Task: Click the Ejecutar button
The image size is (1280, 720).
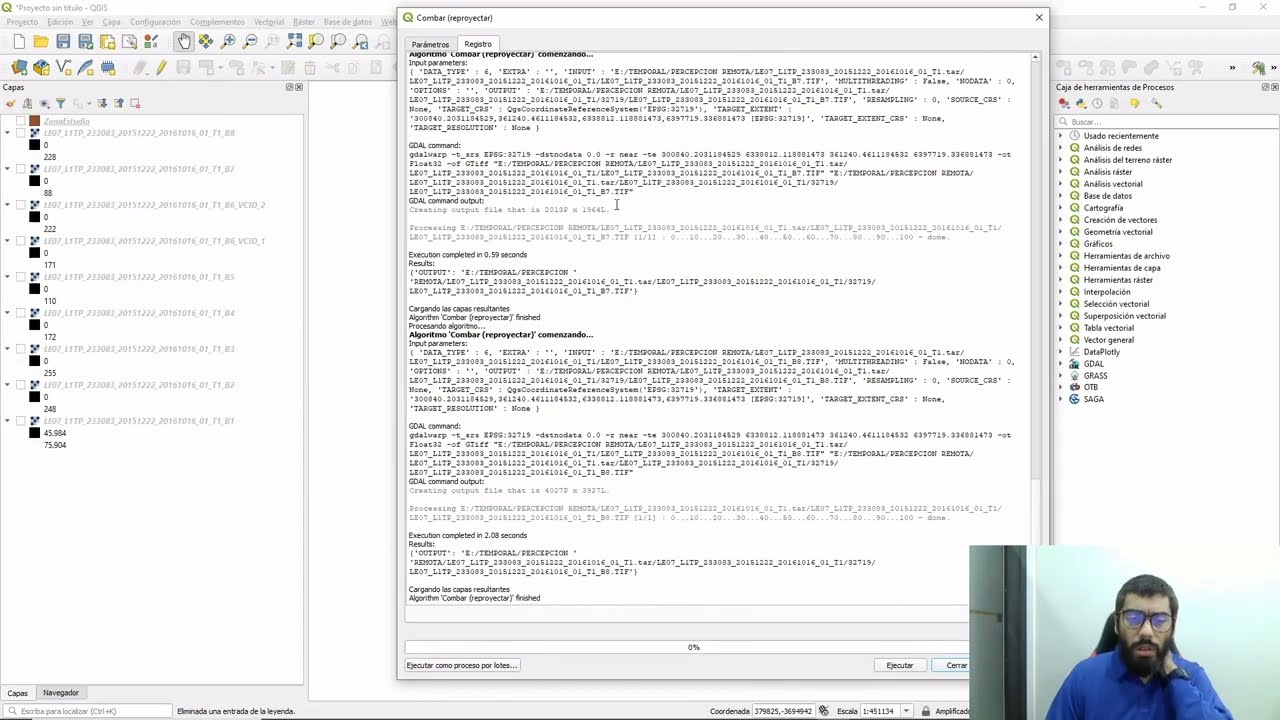Action: tap(899, 665)
